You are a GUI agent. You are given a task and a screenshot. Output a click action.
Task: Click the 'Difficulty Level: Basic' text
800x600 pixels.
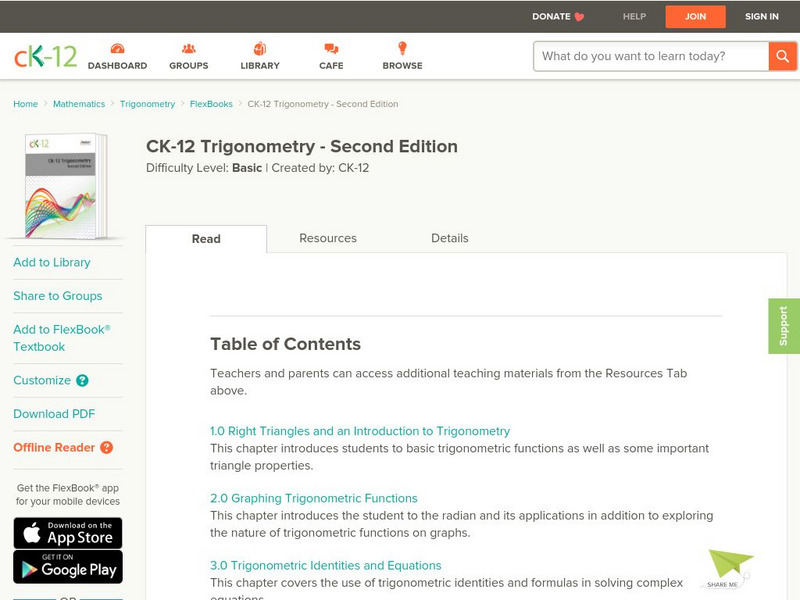pos(204,168)
